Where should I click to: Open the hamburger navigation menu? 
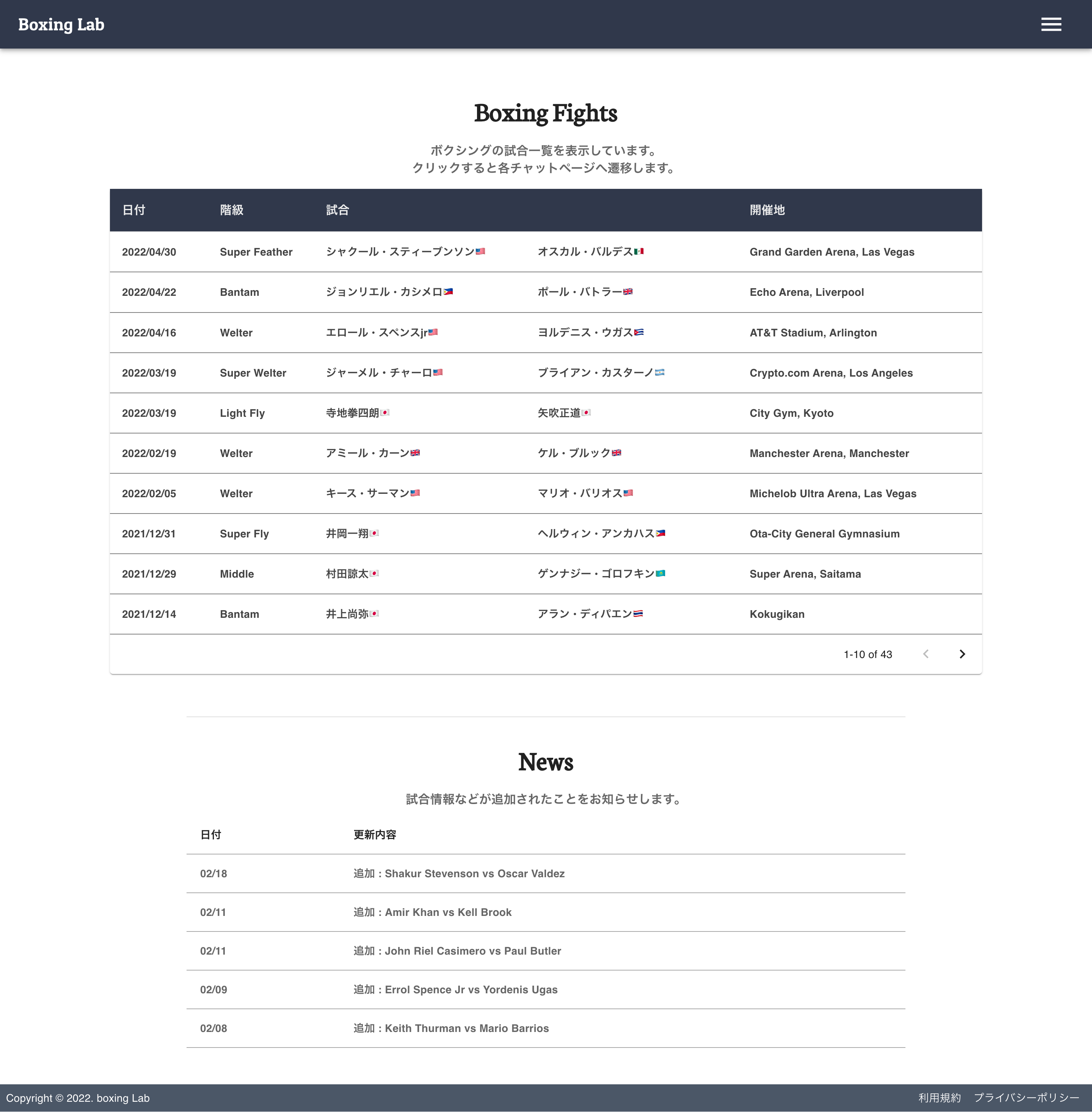coord(1051,24)
